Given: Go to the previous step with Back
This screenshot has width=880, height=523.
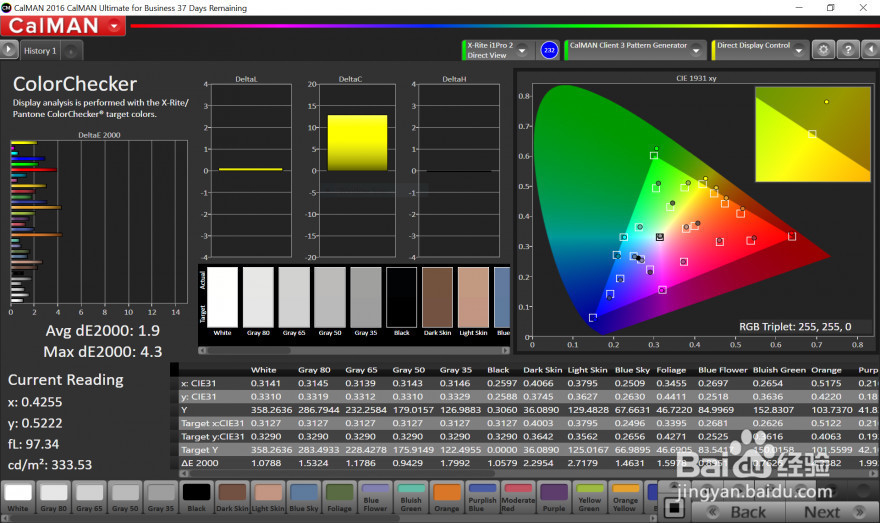Looking at the screenshot, I should click(x=738, y=512).
